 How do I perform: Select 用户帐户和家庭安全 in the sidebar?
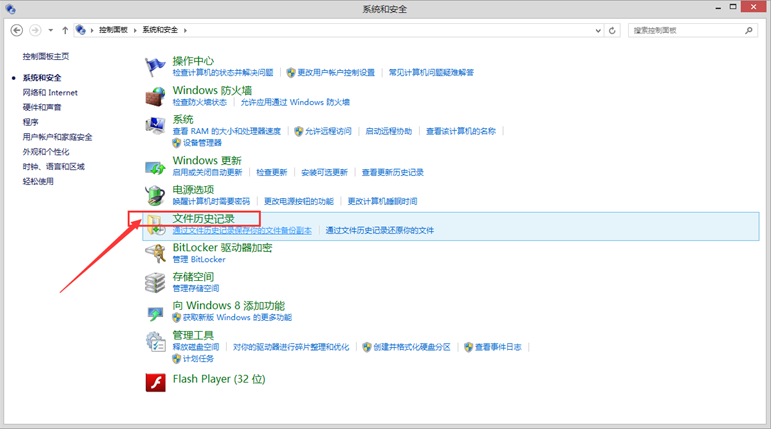click(x=58, y=137)
